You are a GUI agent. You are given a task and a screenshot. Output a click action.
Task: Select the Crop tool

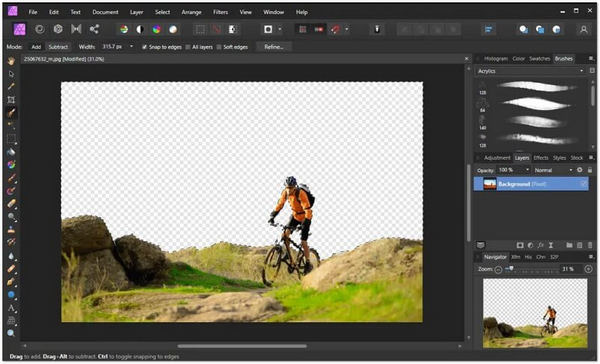[x=11, y=100]
